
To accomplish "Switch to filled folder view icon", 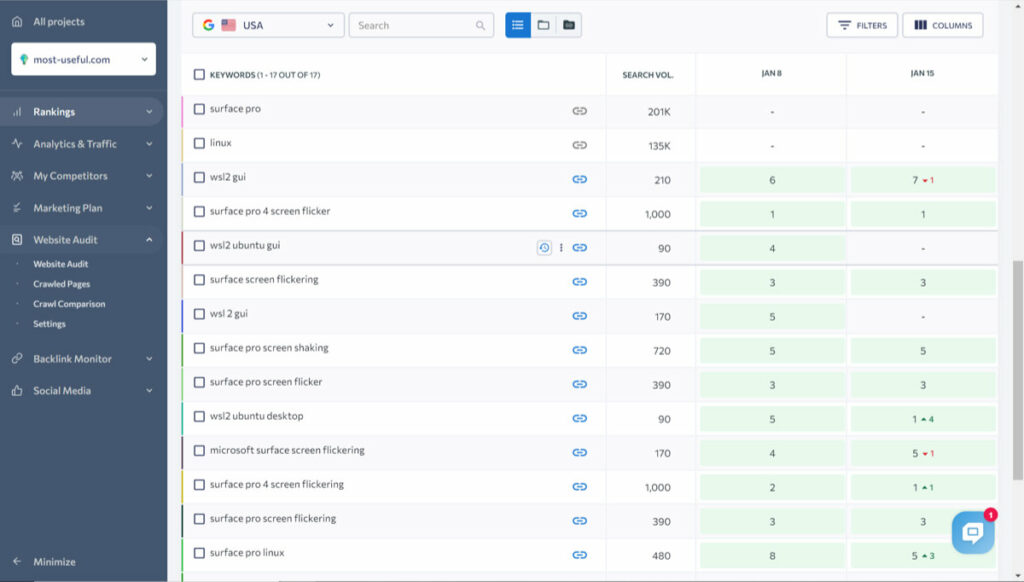I will (x=569, y=25).
